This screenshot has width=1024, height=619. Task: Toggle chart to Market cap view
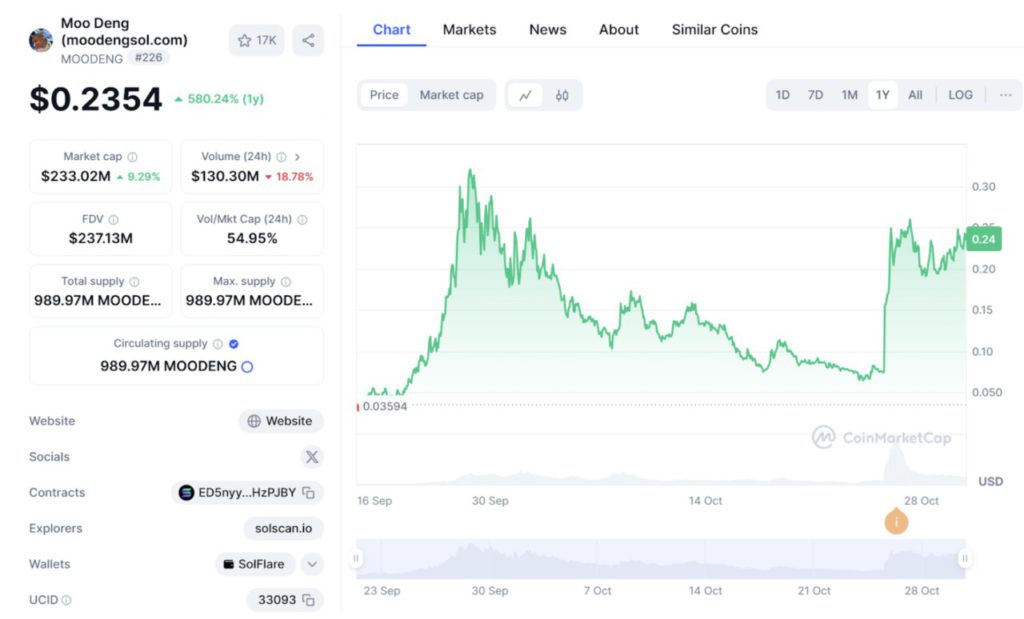(x=451, y=95)
